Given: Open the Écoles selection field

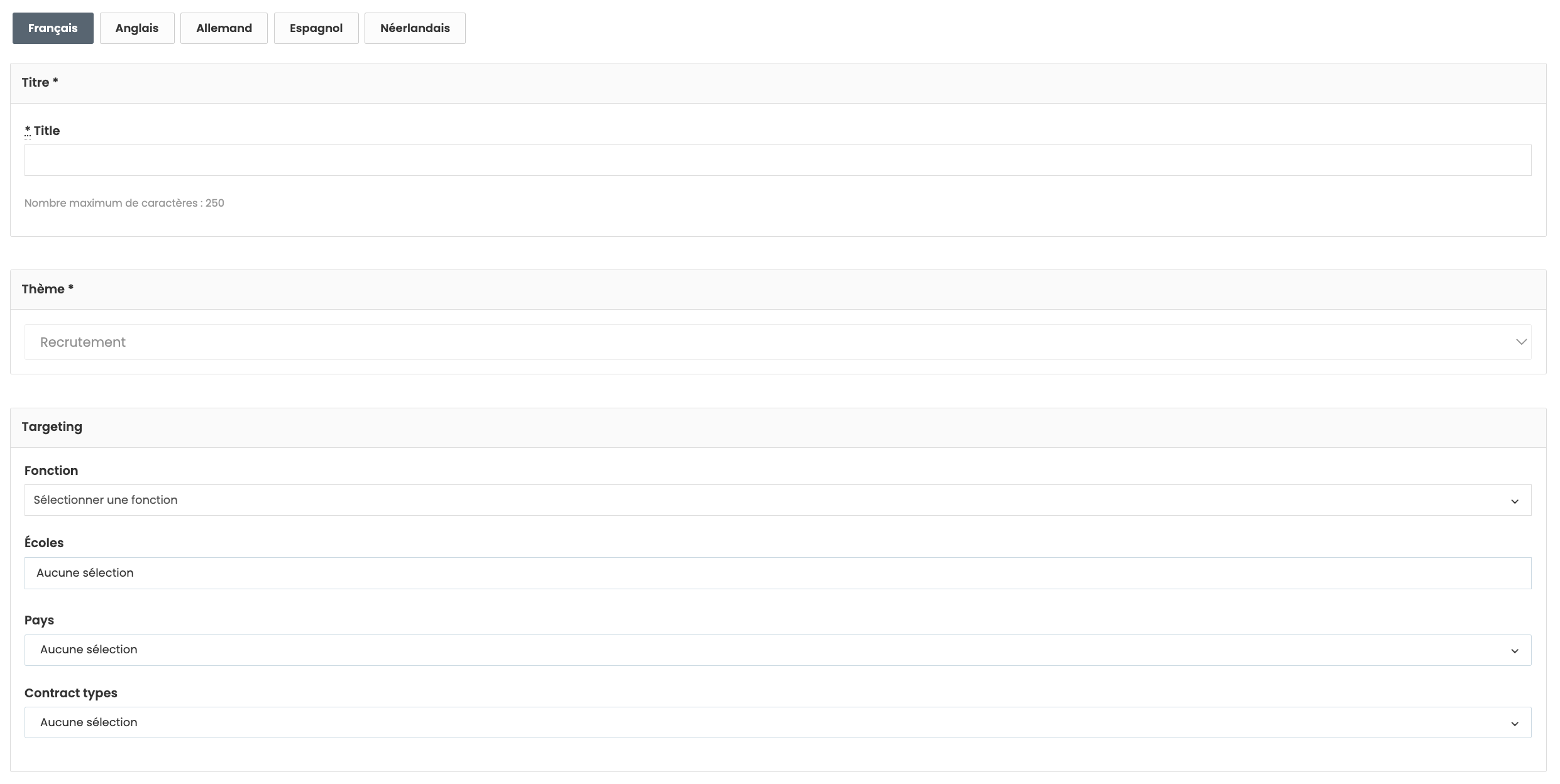Looking at the screenshot, I should pos(777,573).
